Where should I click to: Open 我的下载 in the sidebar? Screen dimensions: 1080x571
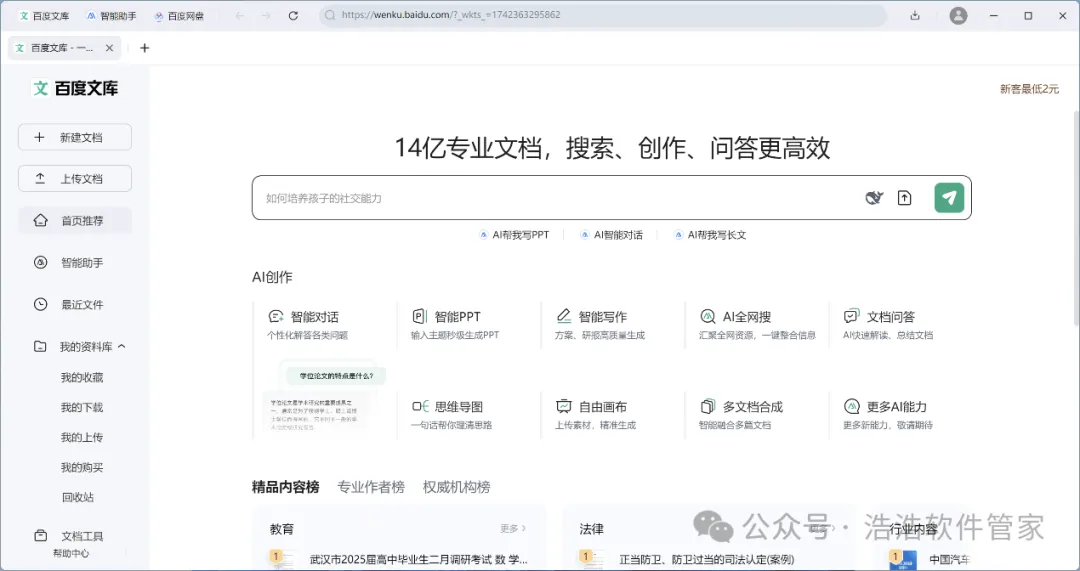(81, 407)
